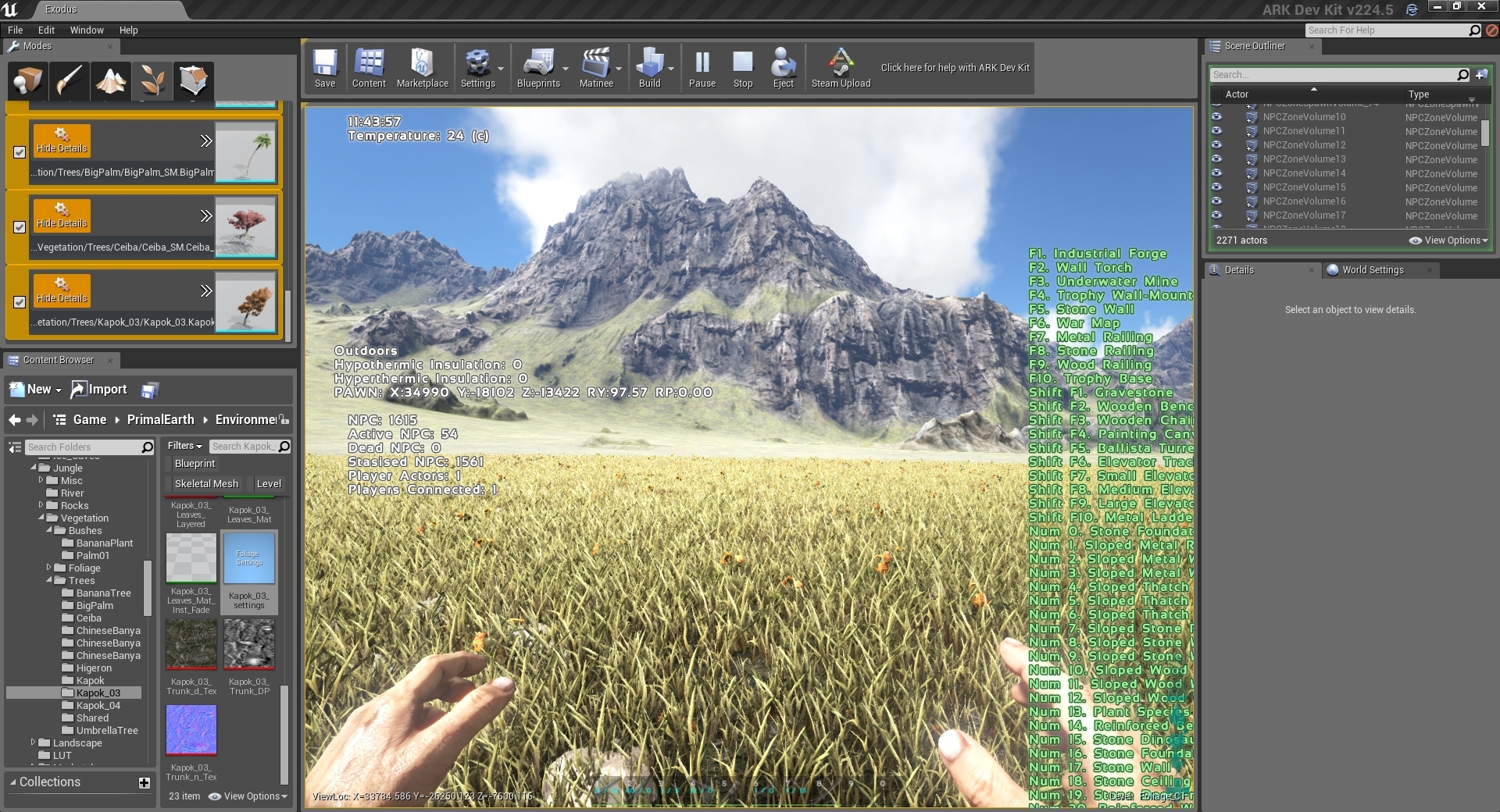Open Scene Outliner View Options
1500x812 pixels.
tap(1448, 240)
